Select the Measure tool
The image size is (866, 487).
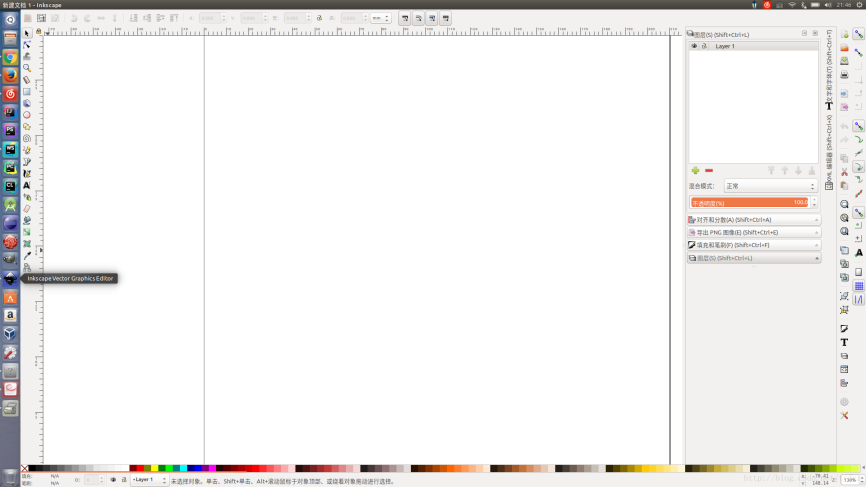[27, 80]
